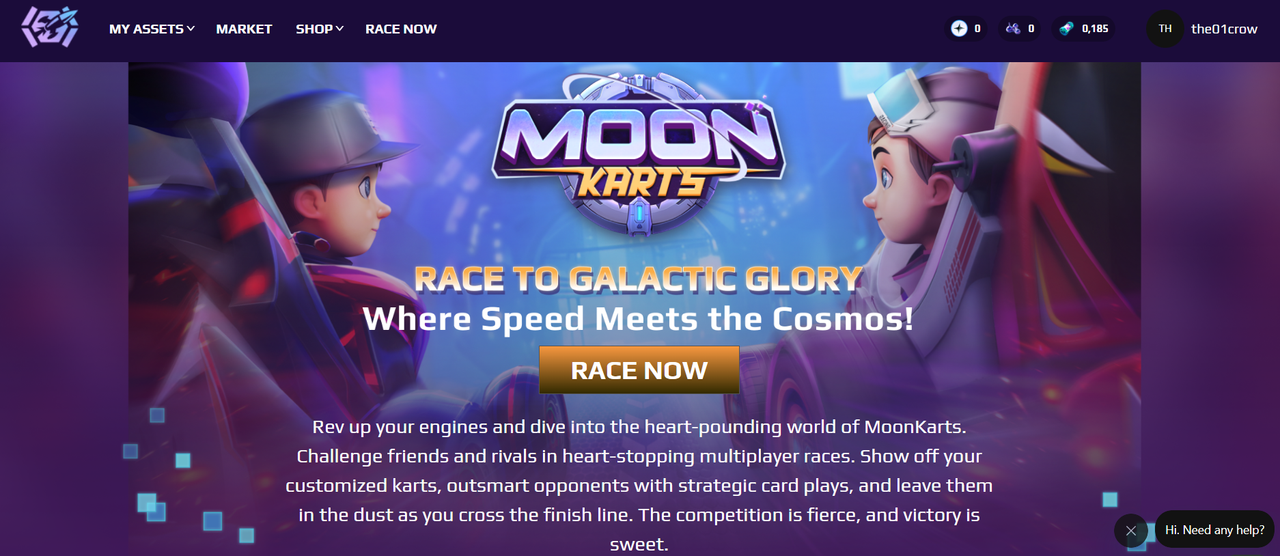Screen dimensions: 1280x556
Task: Expand the MY ASSETS dropdown chevron
Action: tap(191, 29)
